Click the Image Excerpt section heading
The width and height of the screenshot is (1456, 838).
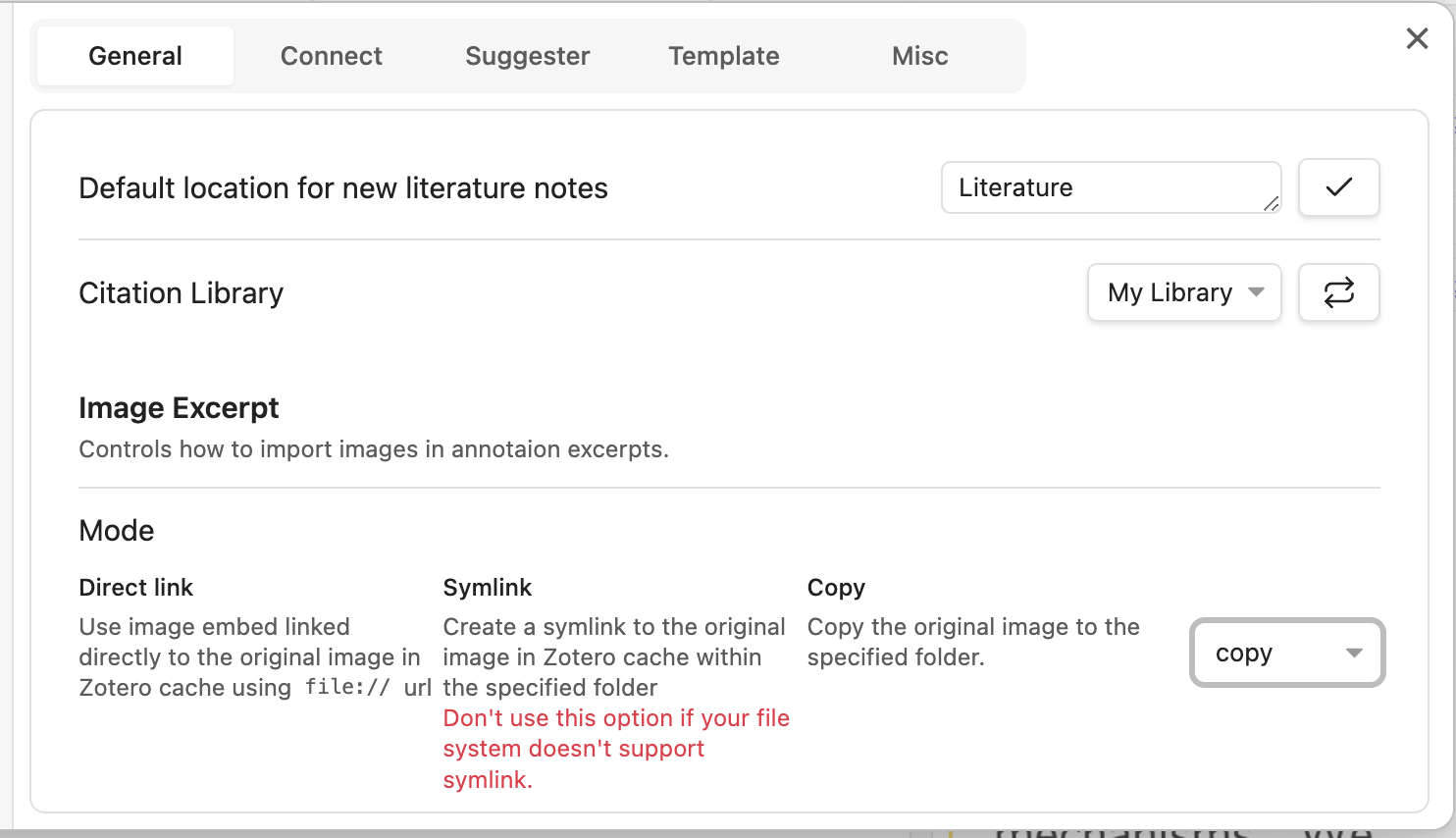click(x=179, y=407)
